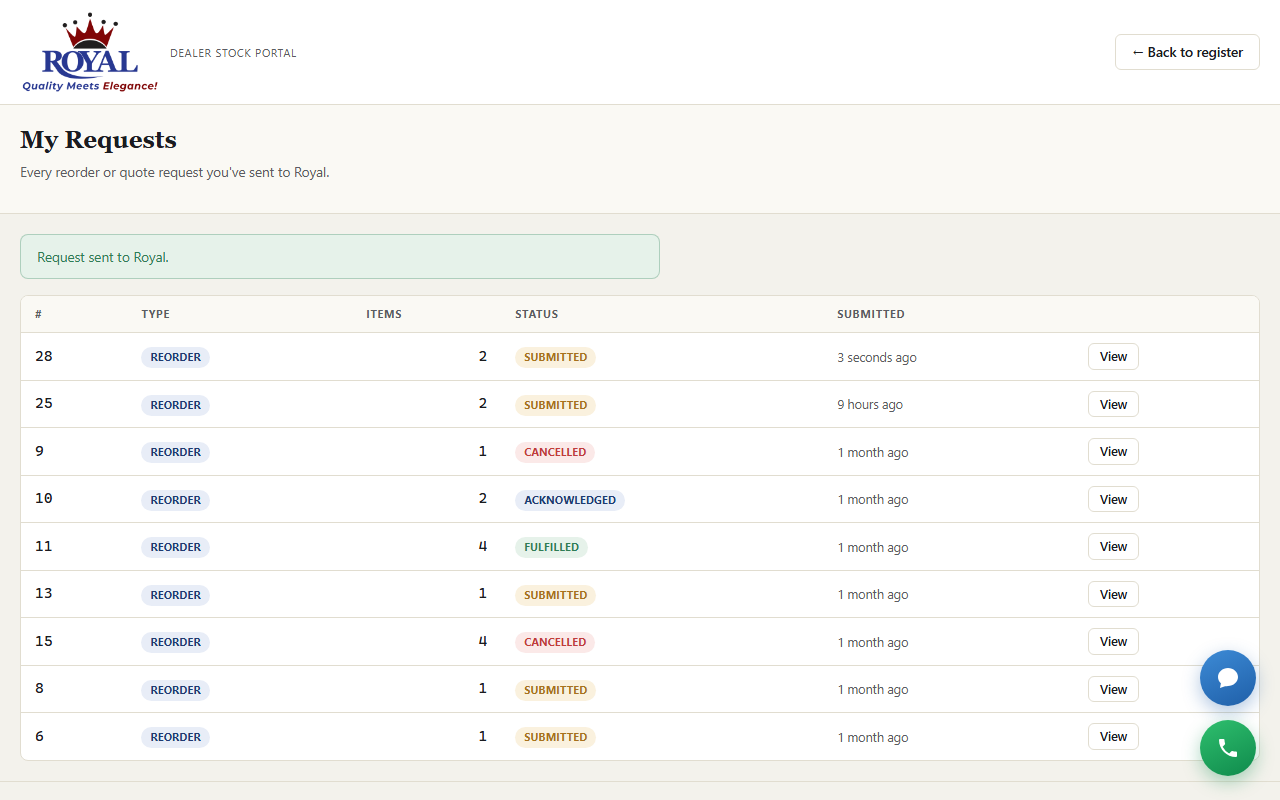Image resolution: width=1280 pixels, height=800 pixels.
Task: Click the ITEMS column header
Action: pyautogui.click(x=384, y=314)
